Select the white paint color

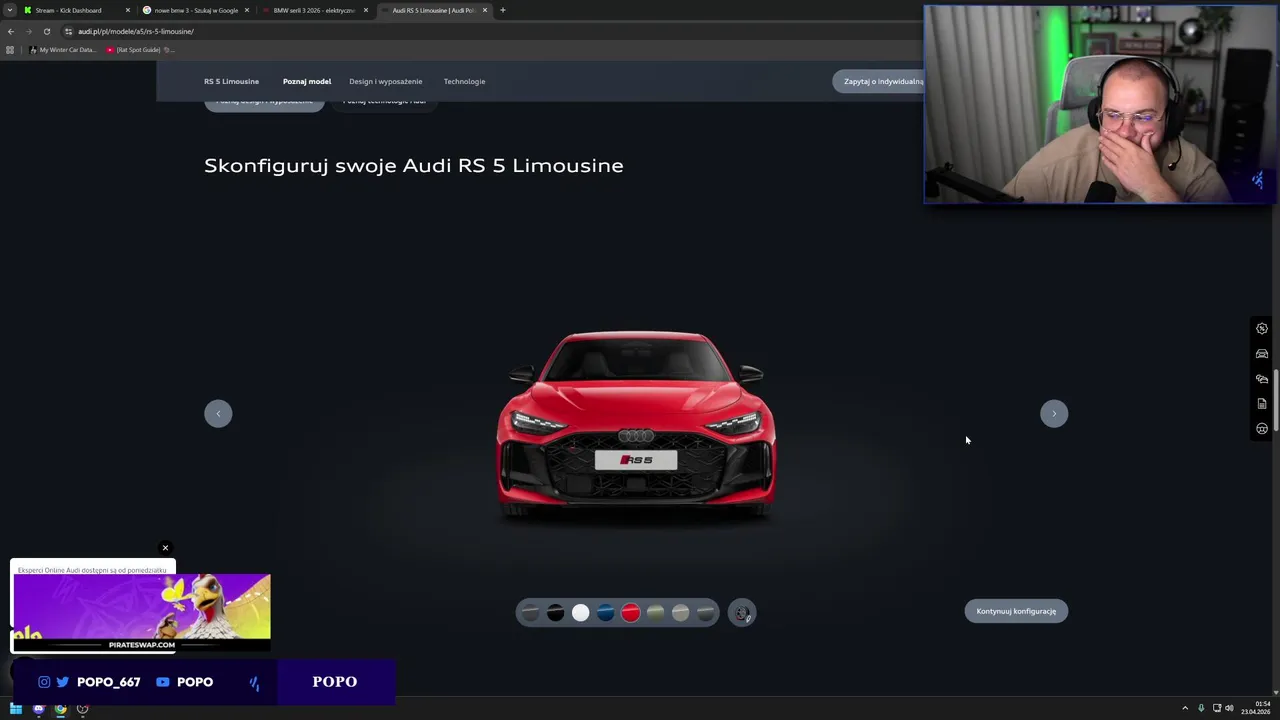pos(580,613)
